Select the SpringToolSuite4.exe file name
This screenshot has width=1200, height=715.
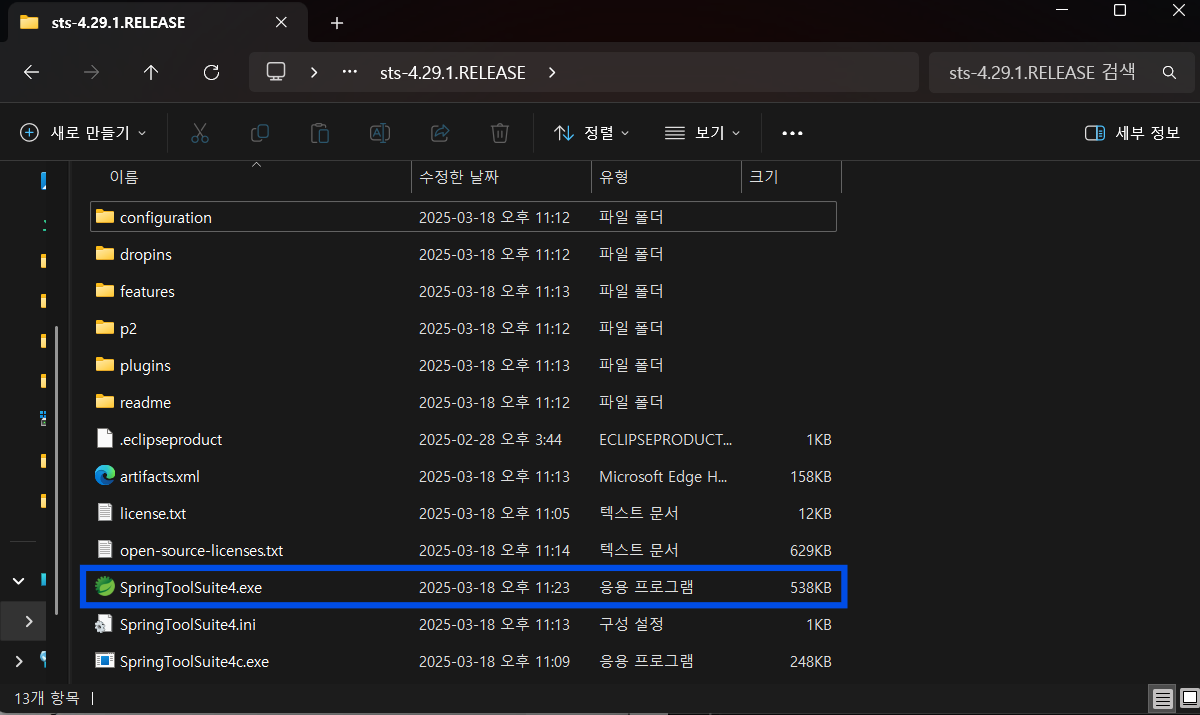pyautogui.click(x=191, y=587)
